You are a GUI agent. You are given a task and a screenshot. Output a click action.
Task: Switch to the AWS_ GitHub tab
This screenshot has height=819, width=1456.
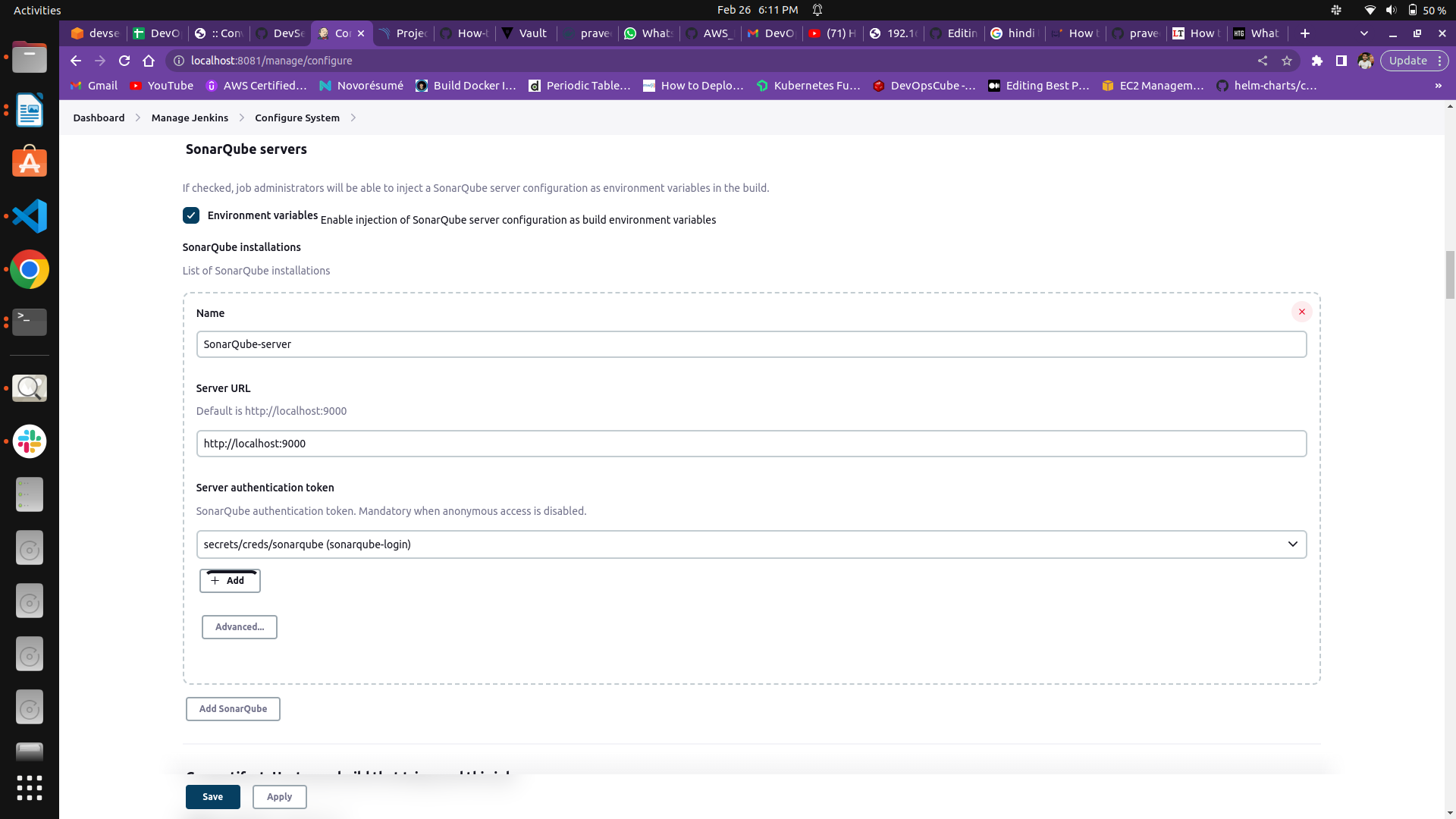pyautogui.click(x=710, y=33)
